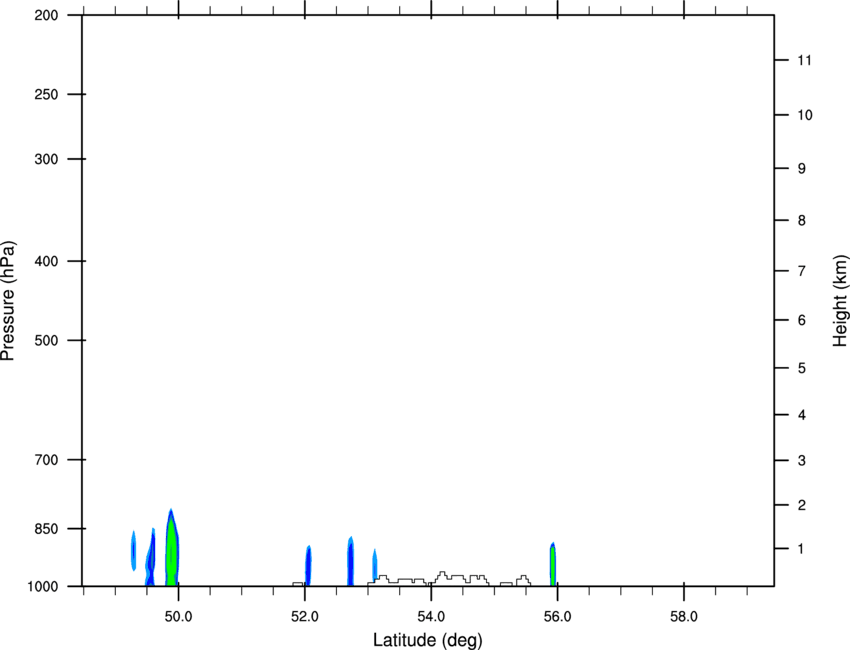Image resolution: width=850 pixels, height=650 pixels.
Task: Click the 850 pressure tick label
Action: (x=46, y=529)
